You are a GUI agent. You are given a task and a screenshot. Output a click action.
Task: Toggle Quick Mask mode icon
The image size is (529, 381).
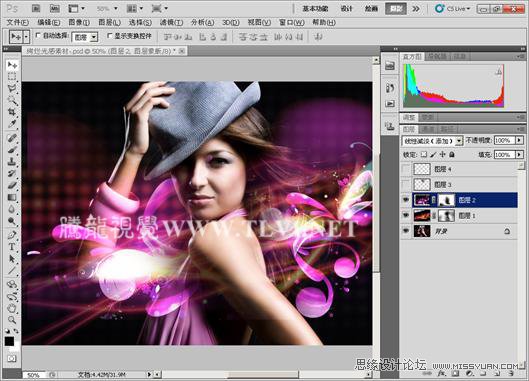12,358
